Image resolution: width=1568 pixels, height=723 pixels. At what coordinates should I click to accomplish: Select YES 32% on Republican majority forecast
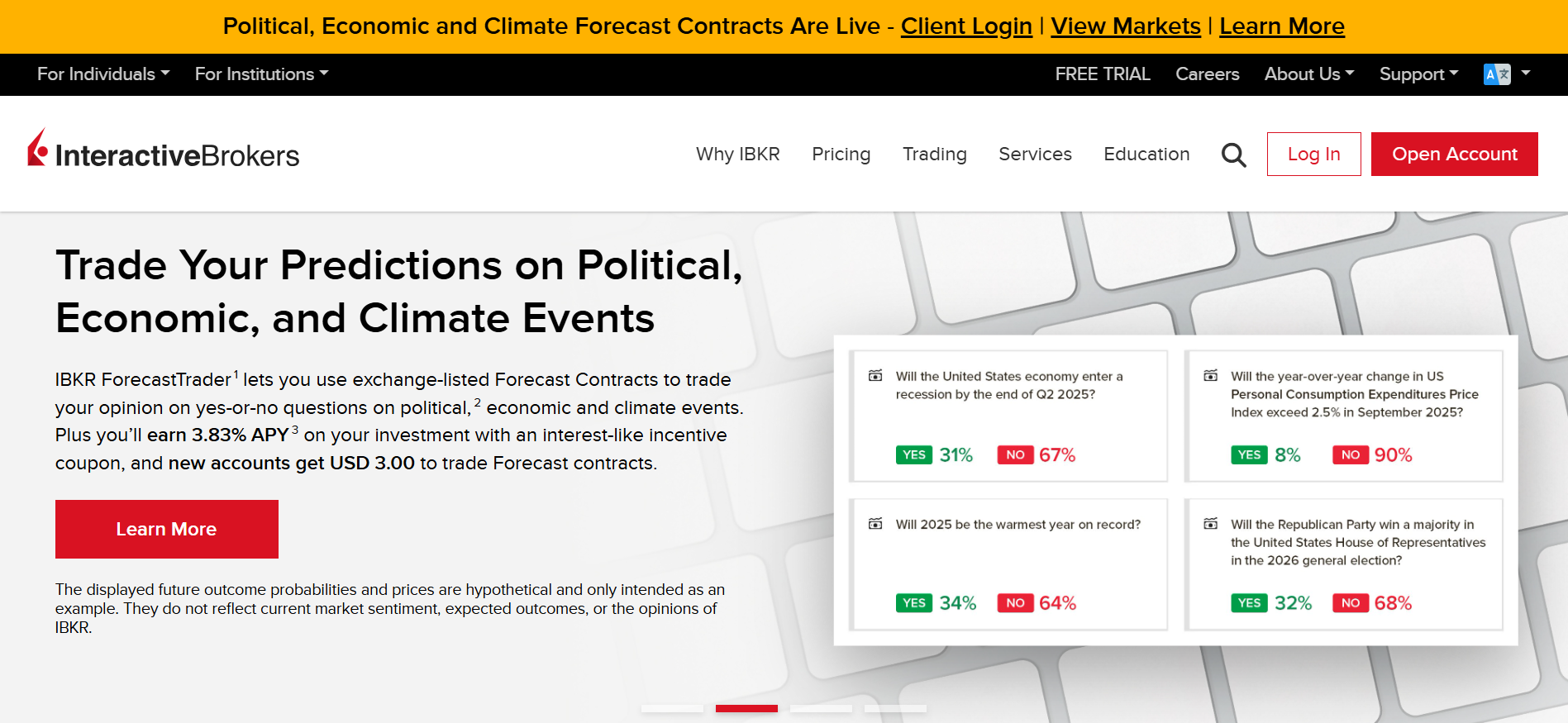coord(1270,603)
